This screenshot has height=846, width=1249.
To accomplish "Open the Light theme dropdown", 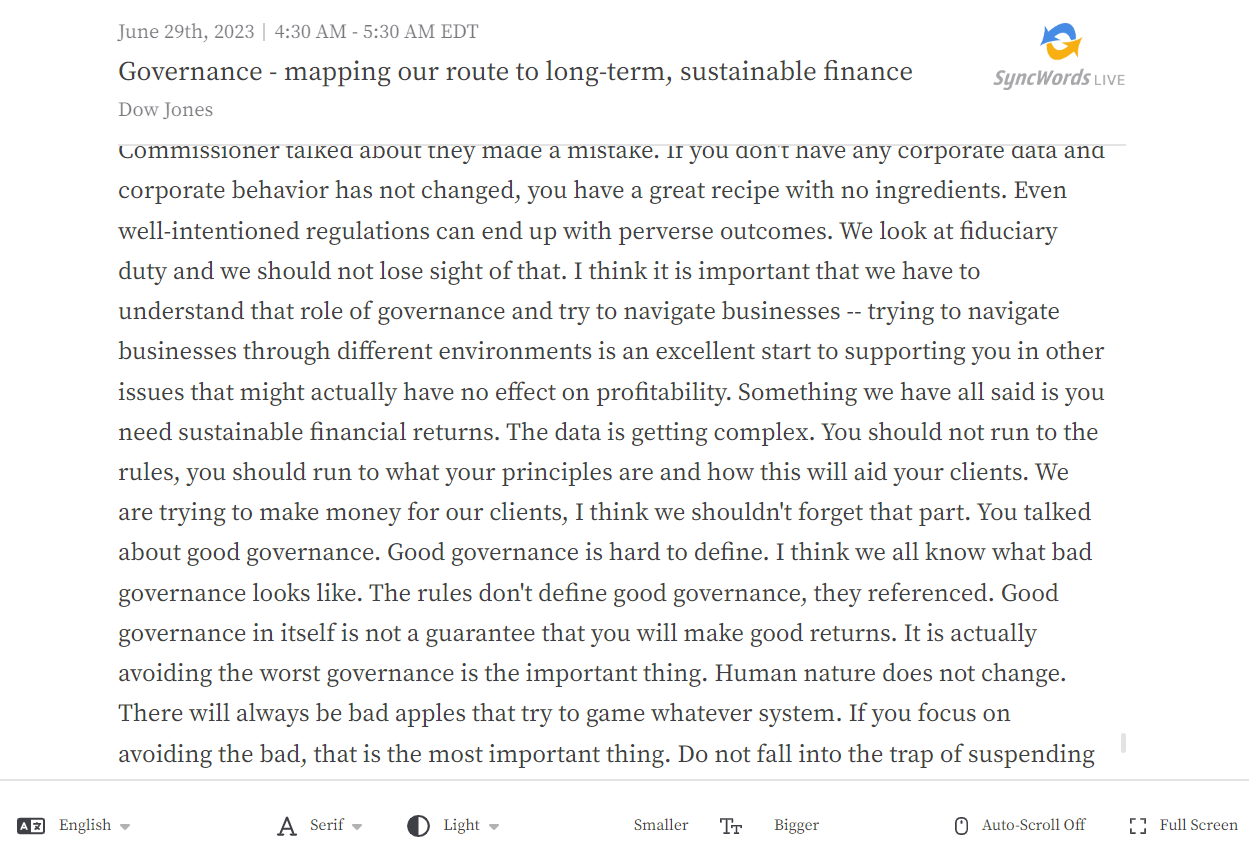I will [453, 826].
